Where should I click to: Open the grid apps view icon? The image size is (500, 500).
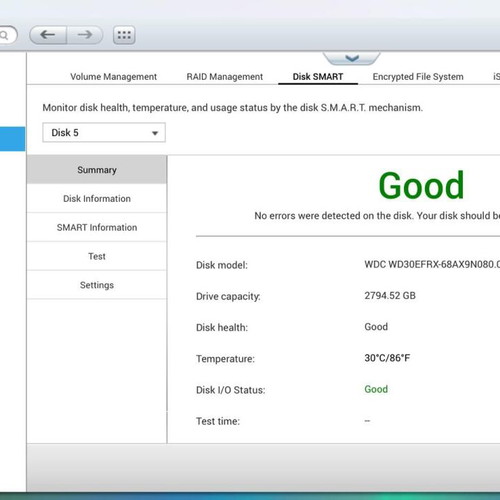[124, 35]
